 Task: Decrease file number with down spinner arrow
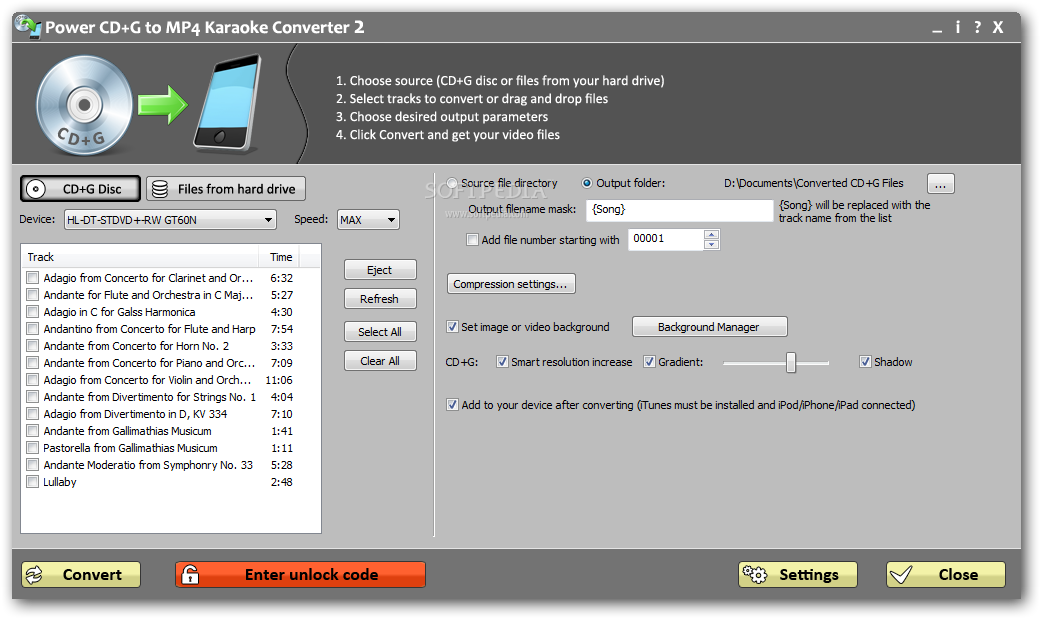[711, 244]
